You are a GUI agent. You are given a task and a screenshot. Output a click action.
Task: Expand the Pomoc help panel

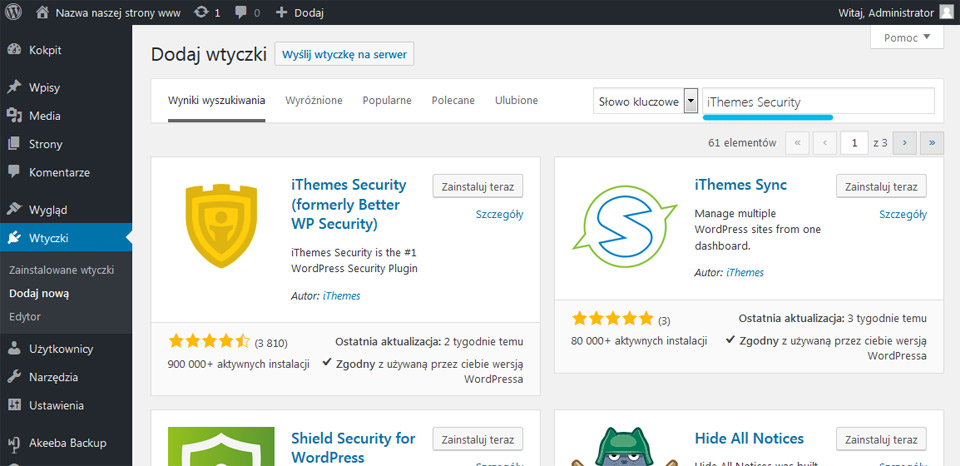pyautogui.click(x=907, y=37)
